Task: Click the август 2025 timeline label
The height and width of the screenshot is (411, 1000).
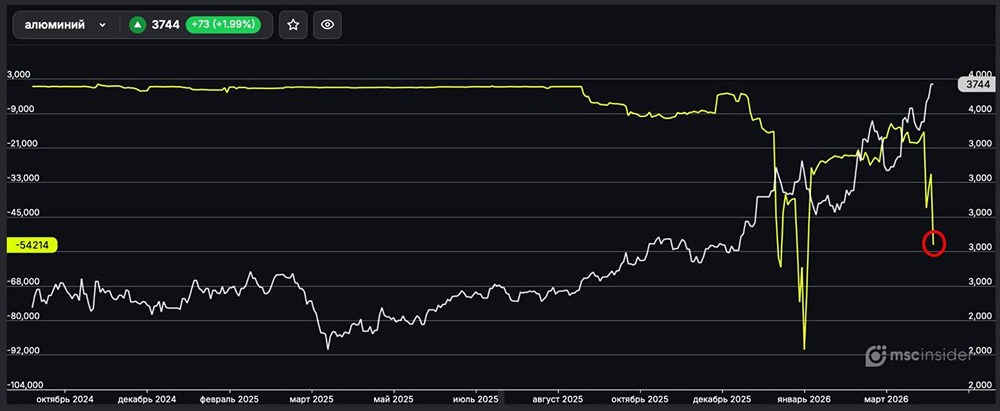Action: pos(558,399)
